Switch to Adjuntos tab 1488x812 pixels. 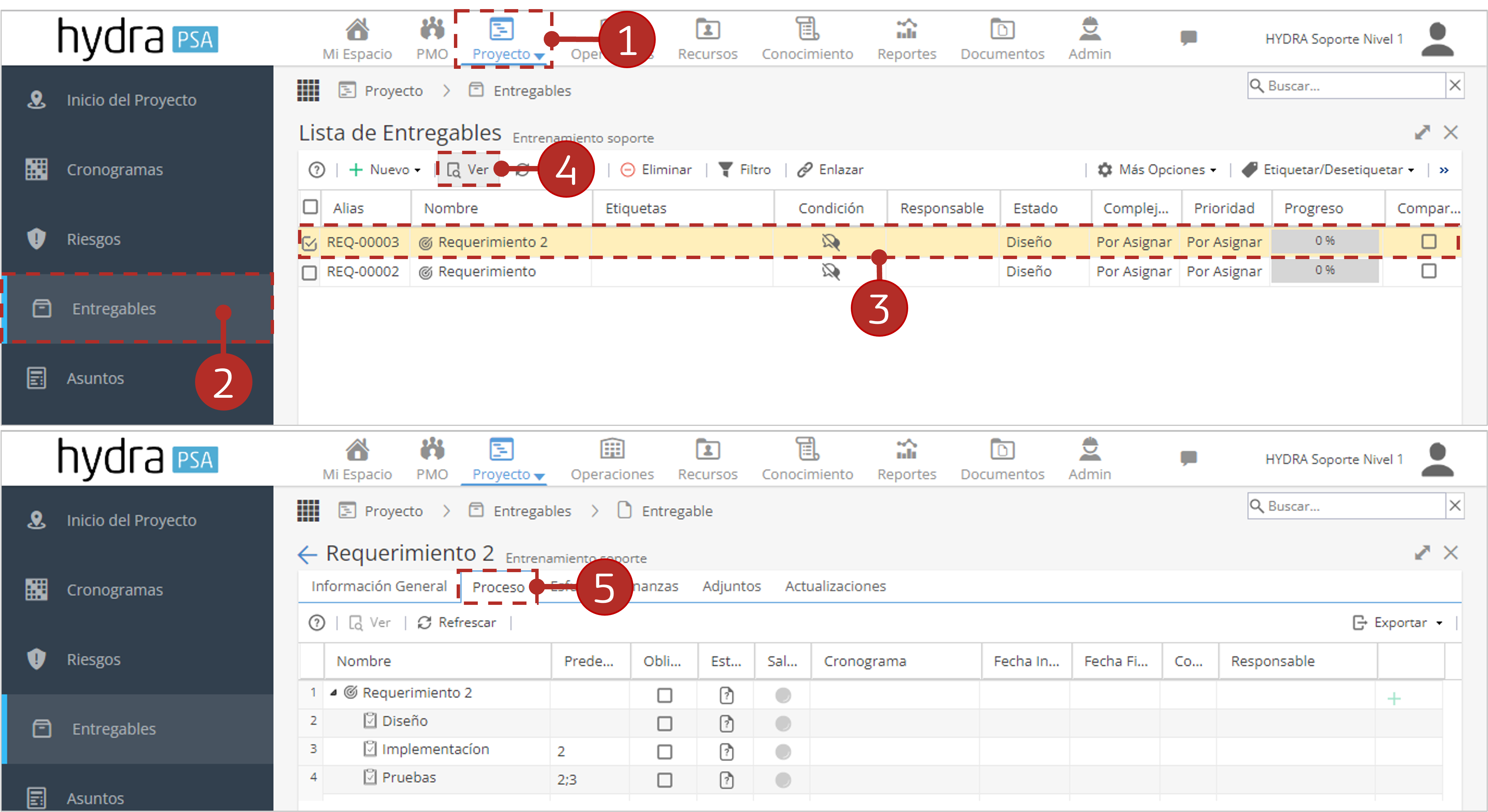731,586
